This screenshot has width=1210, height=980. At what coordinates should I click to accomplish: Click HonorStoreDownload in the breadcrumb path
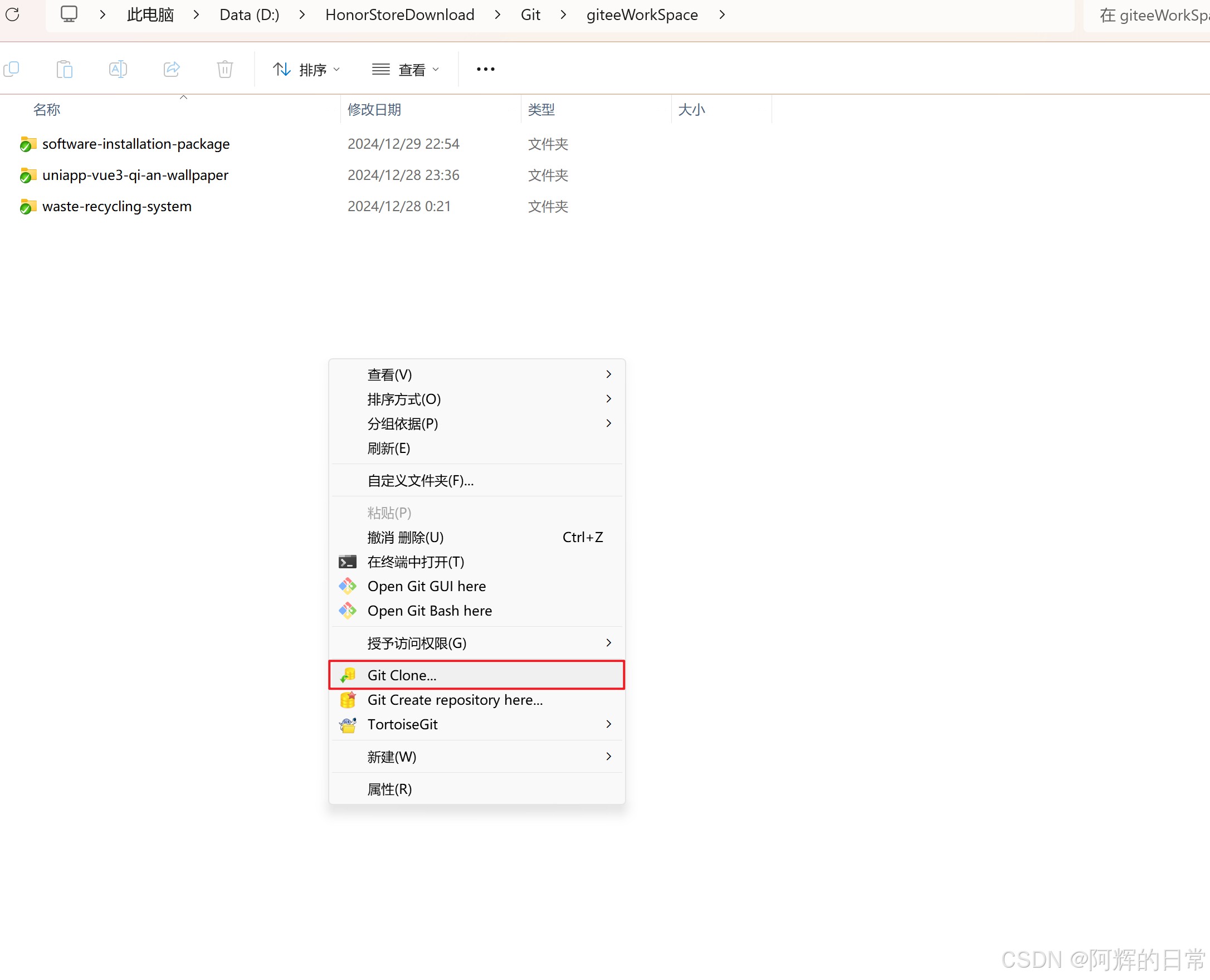399,14
